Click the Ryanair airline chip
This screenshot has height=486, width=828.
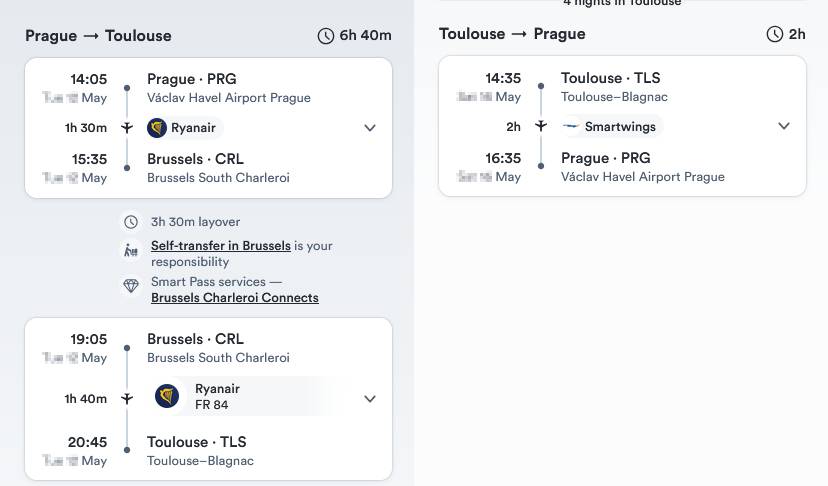coord(183,128)
